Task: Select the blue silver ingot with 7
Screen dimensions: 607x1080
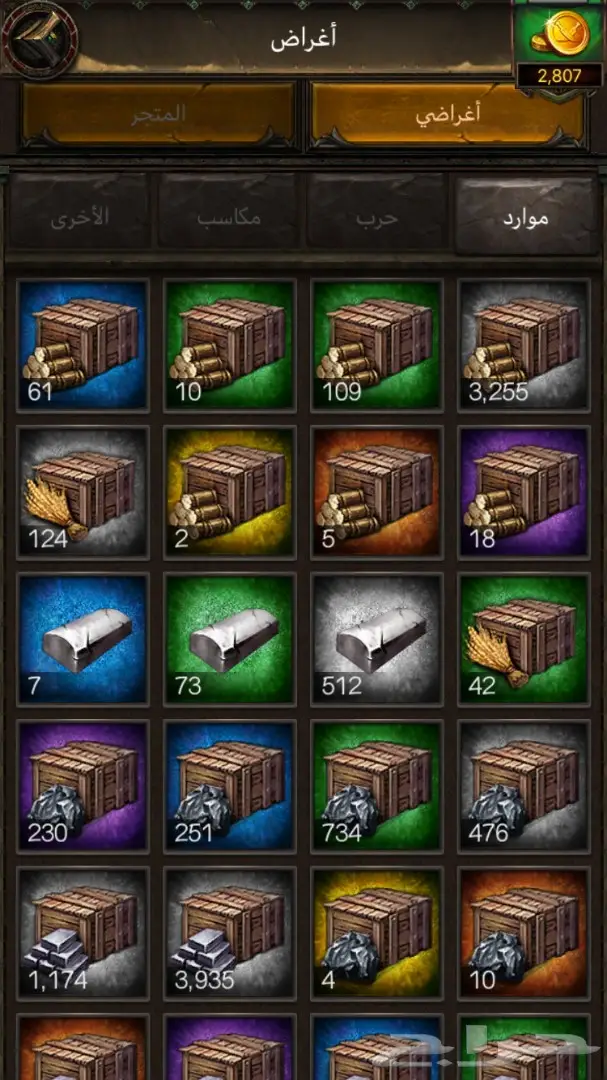Action: pos(83,639)
